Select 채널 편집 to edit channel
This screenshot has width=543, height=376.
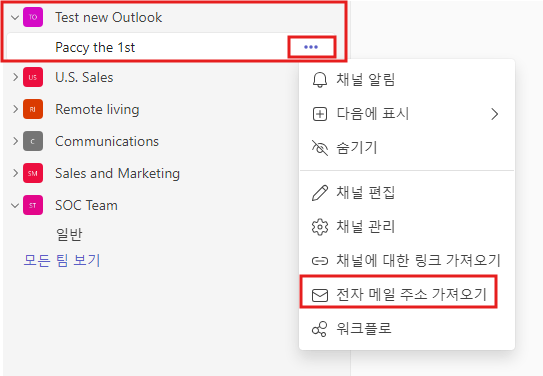407,193
